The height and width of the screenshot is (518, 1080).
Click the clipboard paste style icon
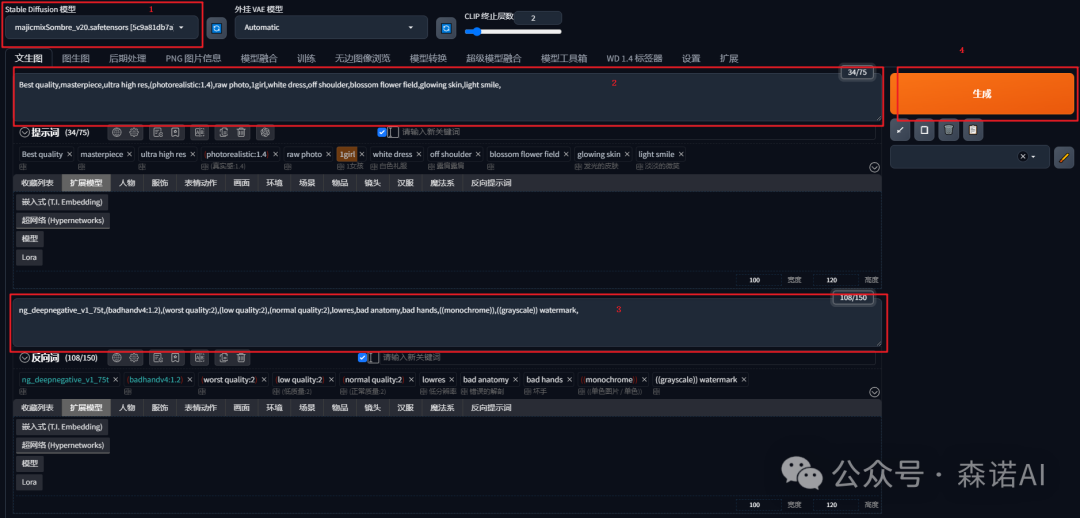coord(973,130)
